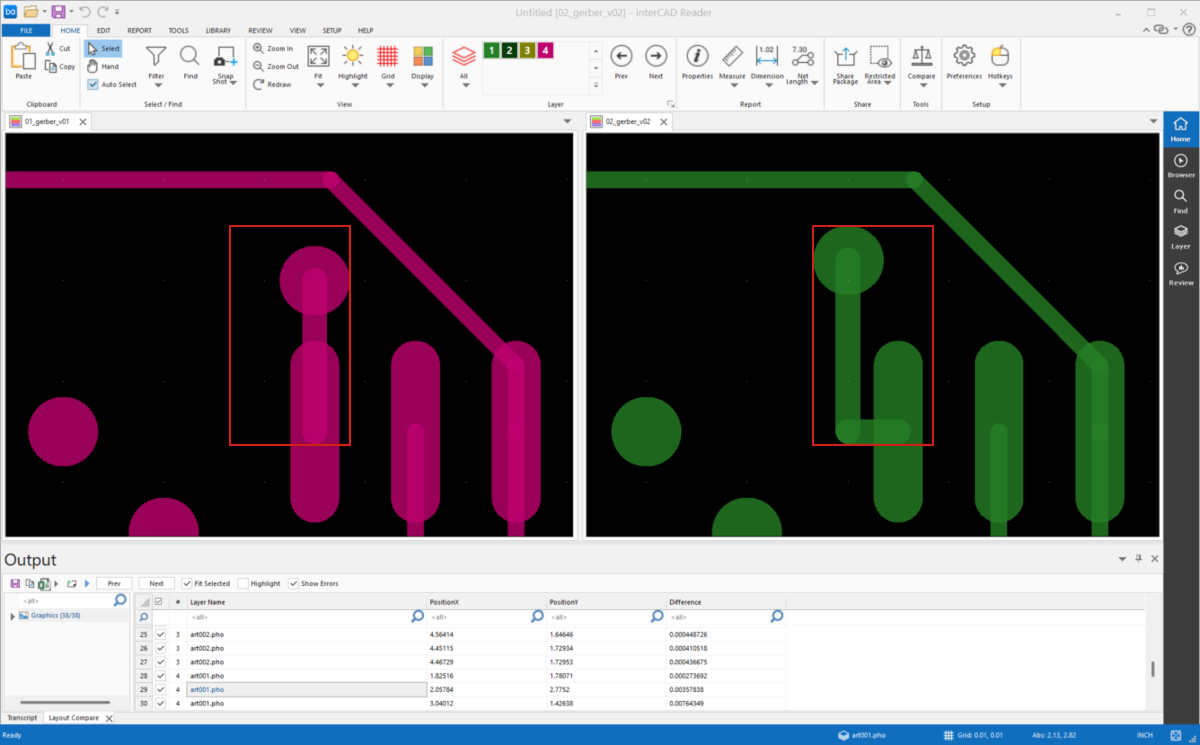The image size is (1200, 745).
Task: Uncheck the Fit Selected option
Action: pos(187,583)
